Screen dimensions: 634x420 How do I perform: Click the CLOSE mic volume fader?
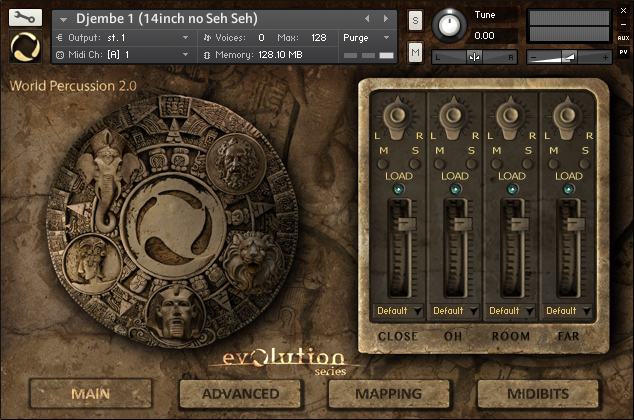[407, 224]
